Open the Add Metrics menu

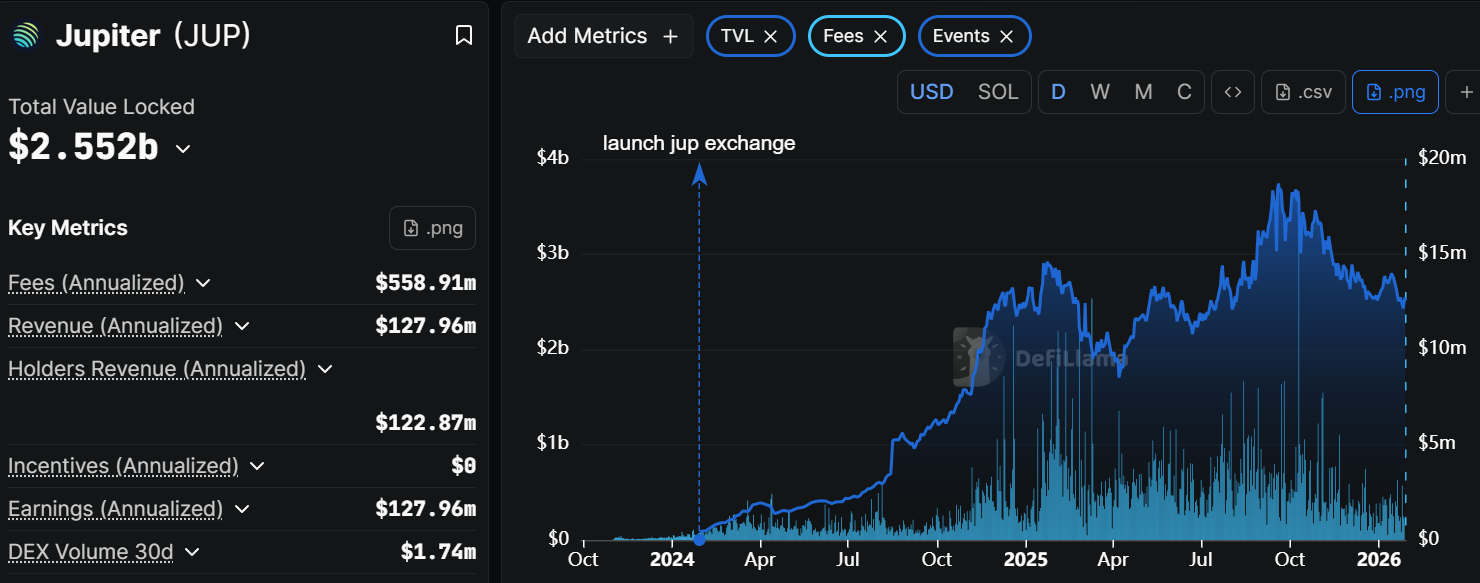[x=603, y=36]
